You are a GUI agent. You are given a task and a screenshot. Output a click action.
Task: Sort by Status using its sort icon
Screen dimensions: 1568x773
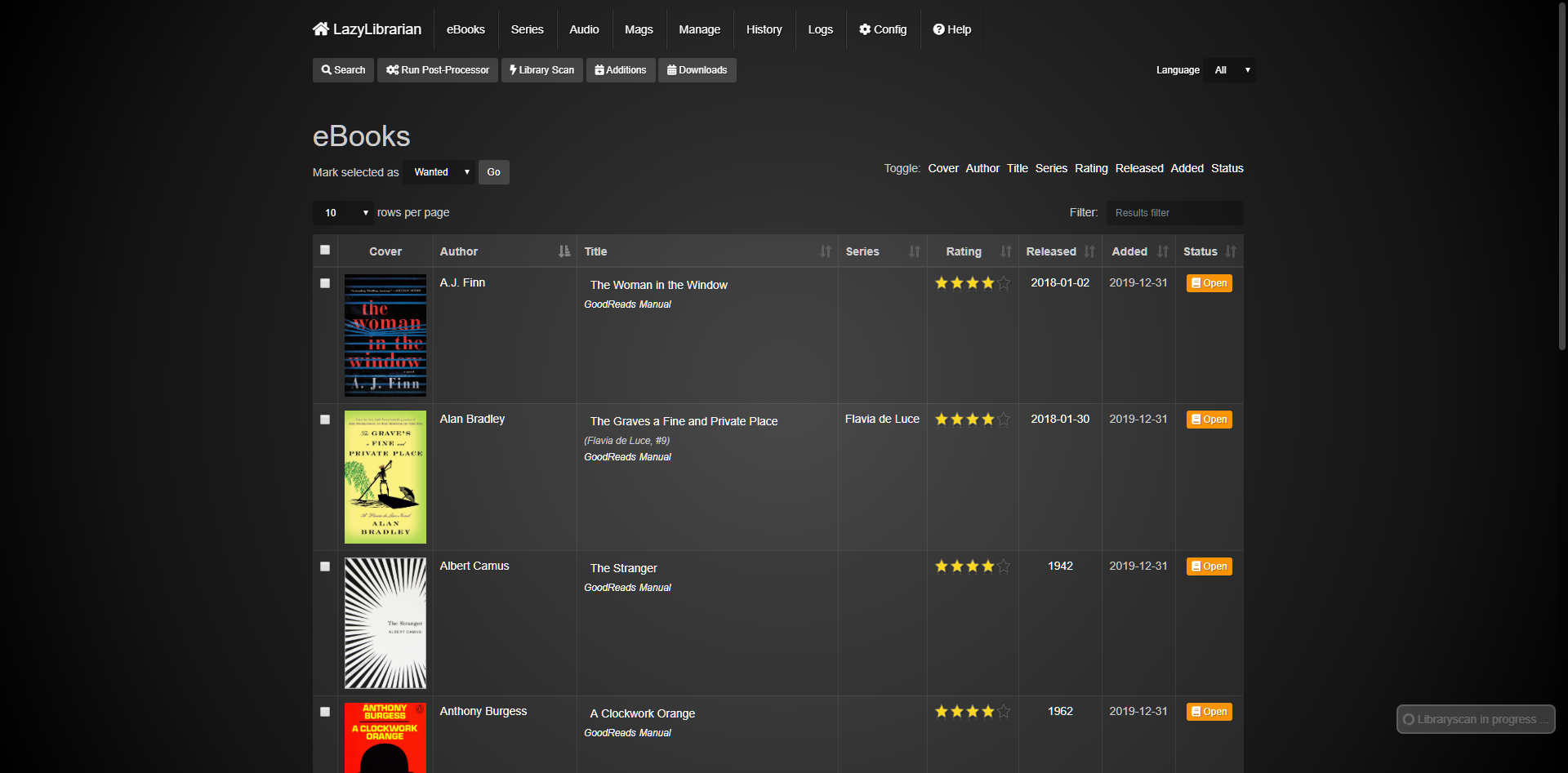pyautogui.click(x=1231, y=251)
